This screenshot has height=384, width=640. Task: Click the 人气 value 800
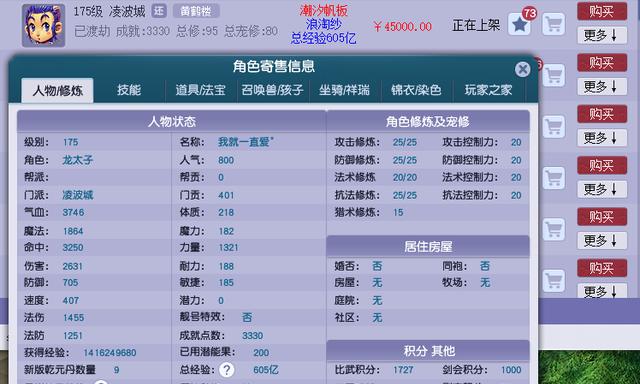tap(226, 160)
